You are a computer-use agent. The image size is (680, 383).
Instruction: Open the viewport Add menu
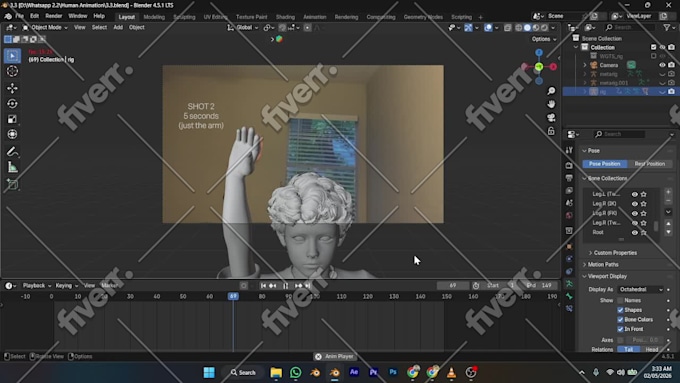118,27
